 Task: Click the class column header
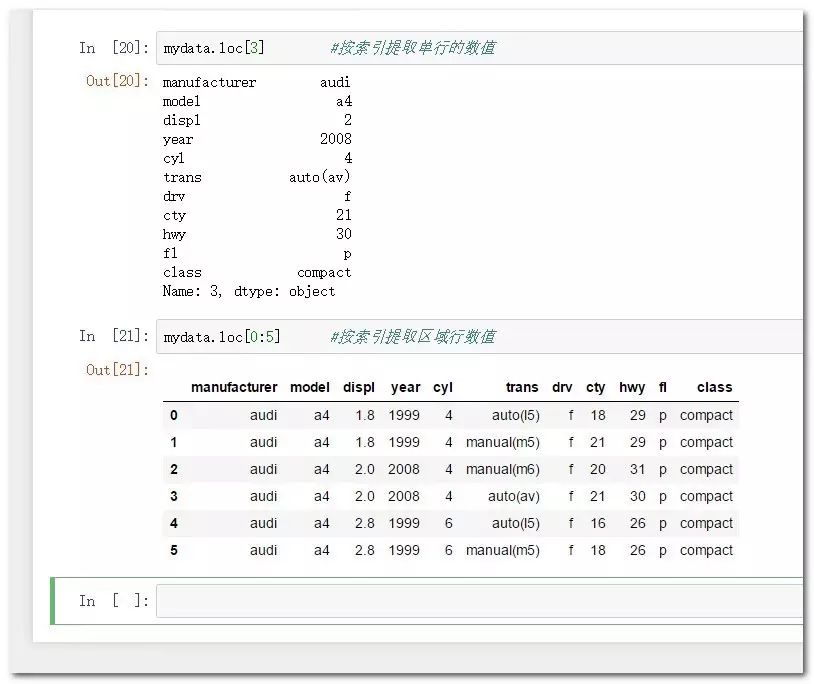pyautogui.click(x=714, y=387)
